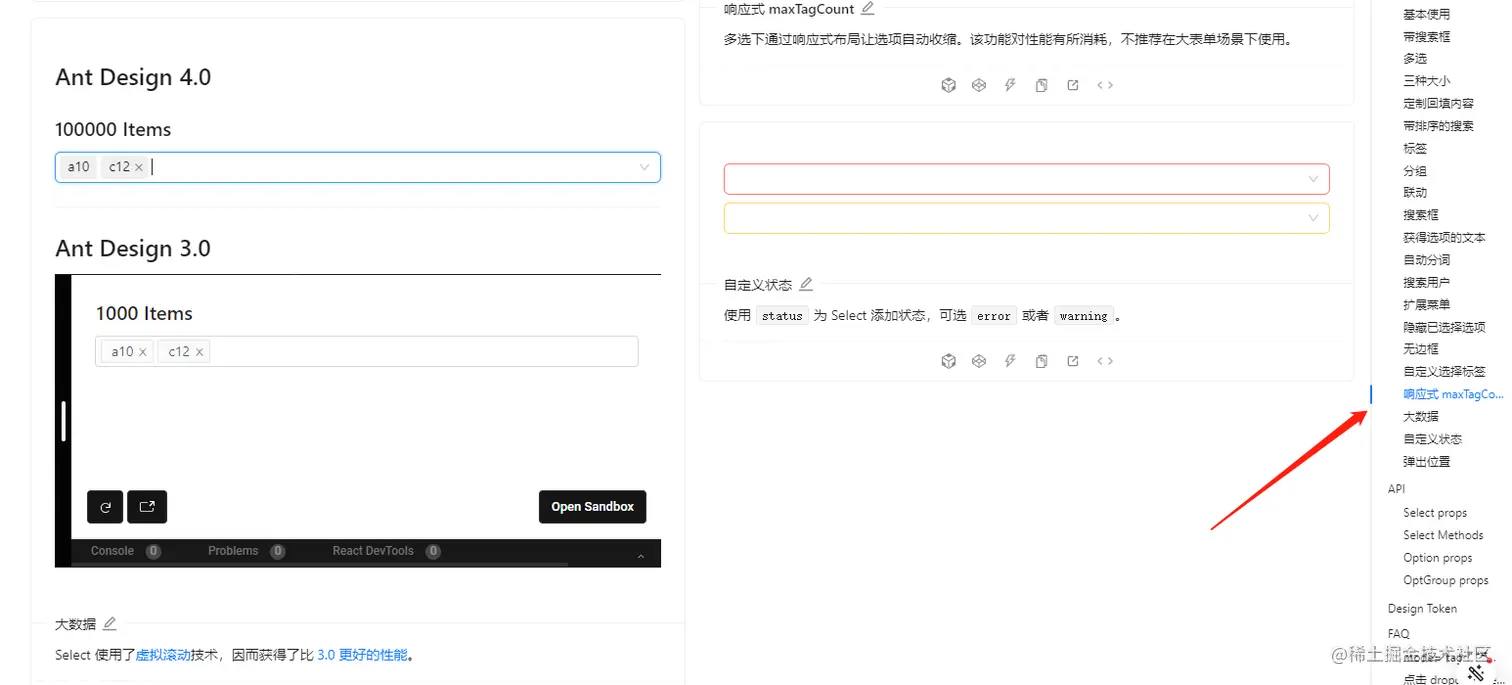1512x685 pixels.
Task: Open sandbox preview in new window
Action: tap(147, 507)
